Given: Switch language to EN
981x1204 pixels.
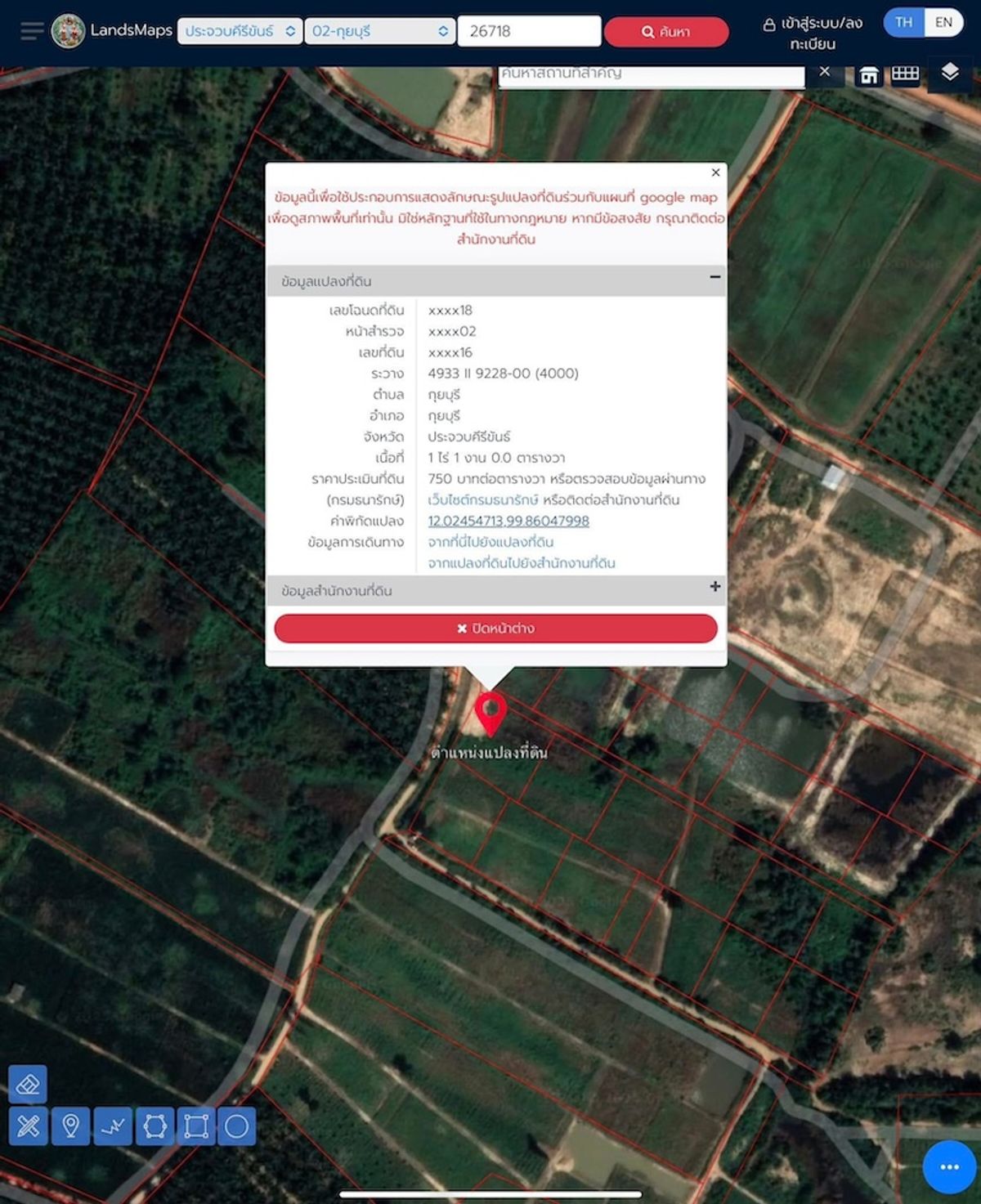Looking at the screenshot, I should click(944, 22).
